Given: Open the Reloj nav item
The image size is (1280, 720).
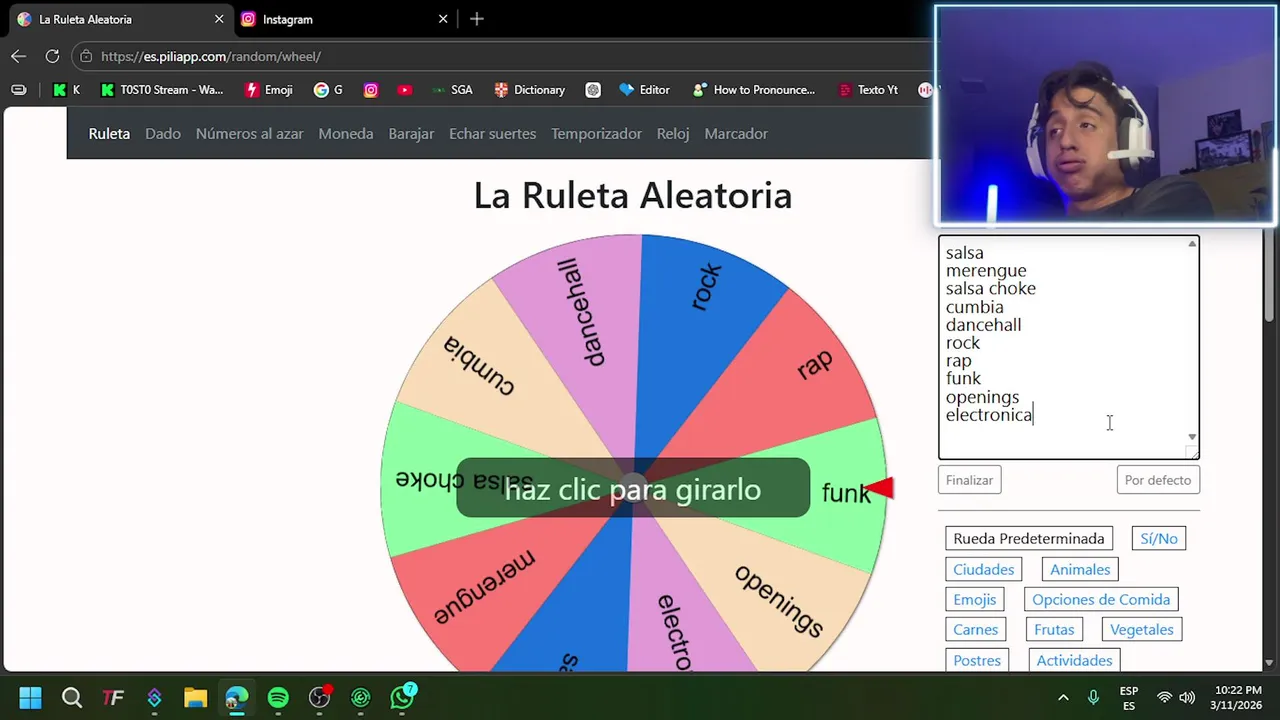Looking at the screenshot, I should [x=673, y=133].
